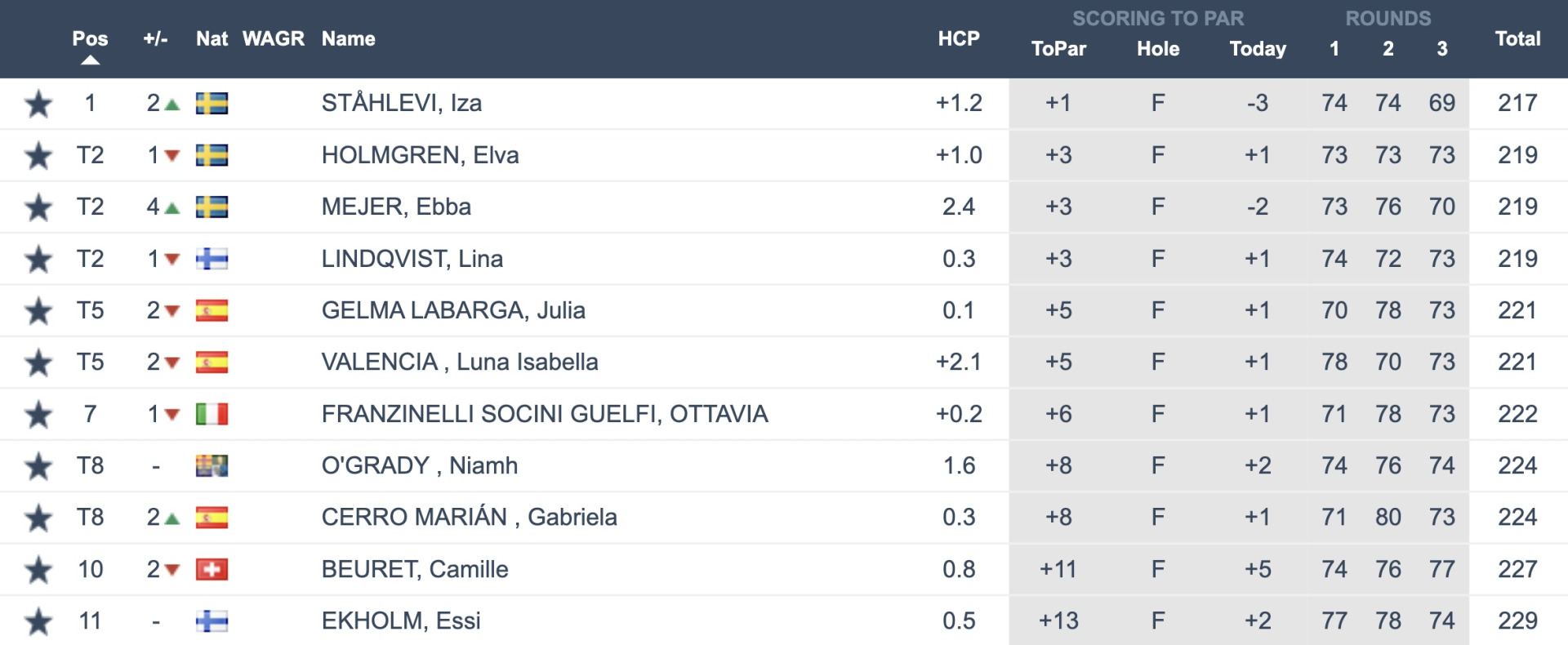1568x645 pixels.
Task: Sort table by ToPar header
Action: 1058,49
